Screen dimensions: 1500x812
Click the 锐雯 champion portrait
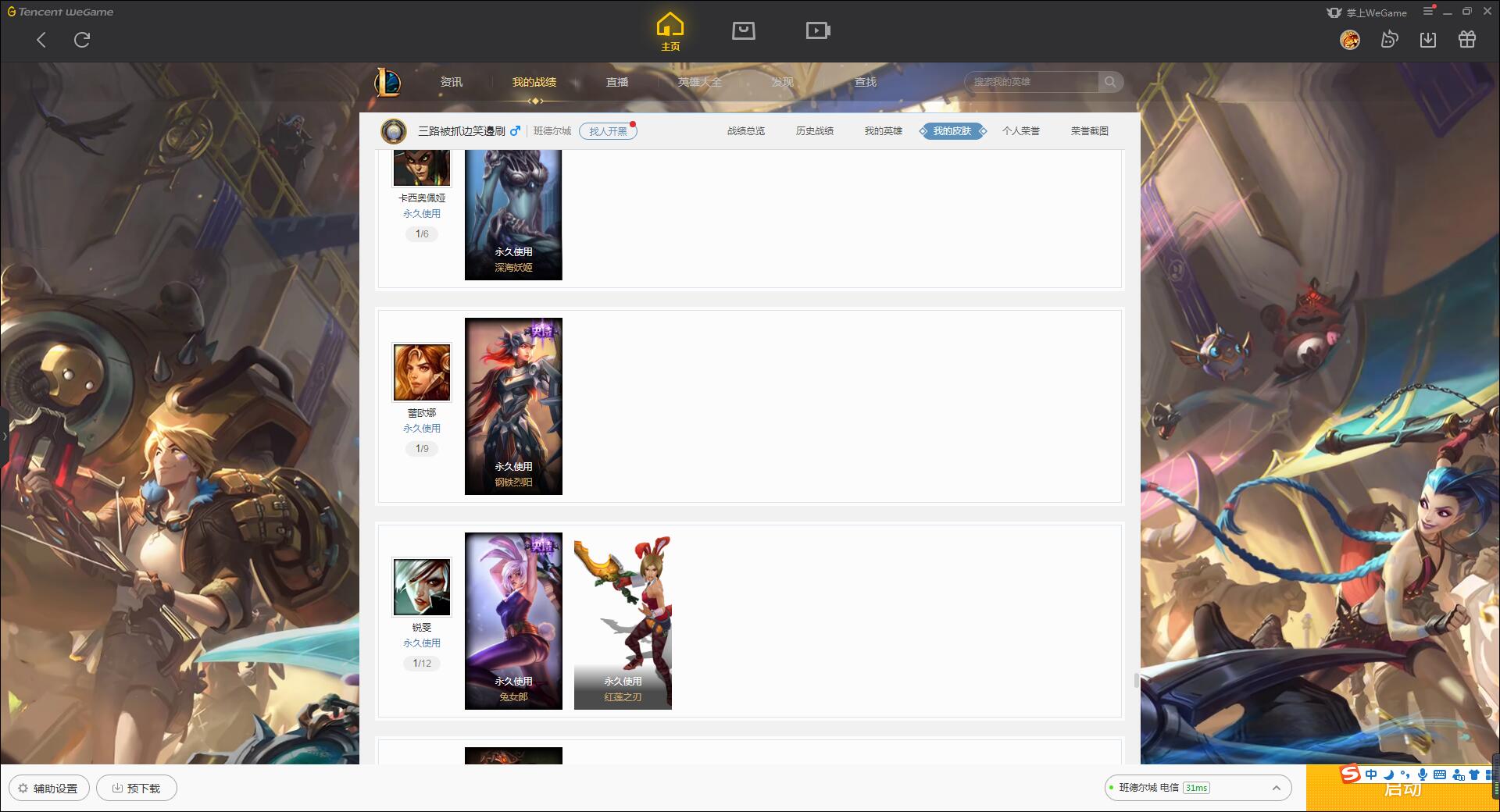422,587
